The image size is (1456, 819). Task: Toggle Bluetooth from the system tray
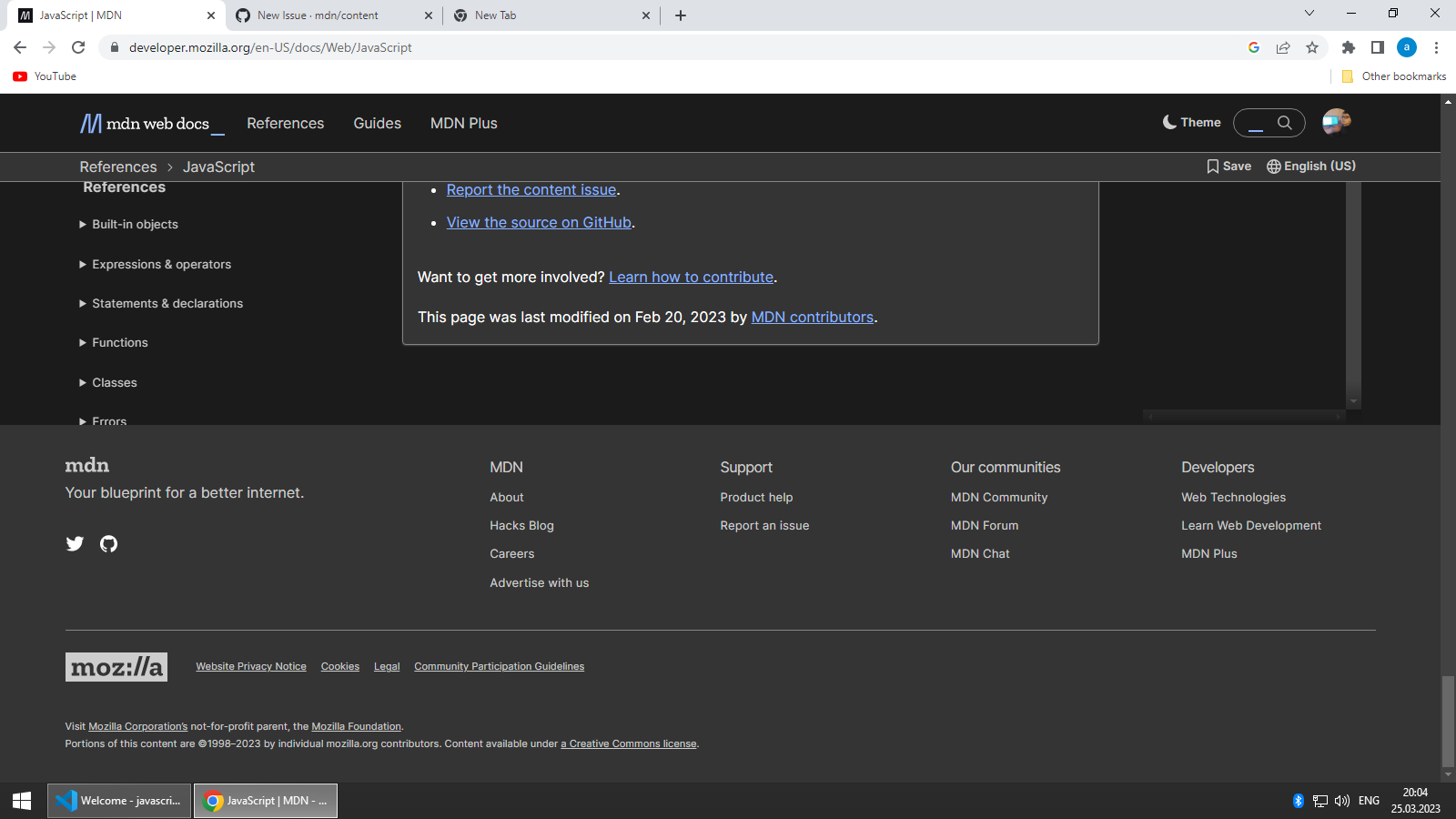pyautogui.click(x=1298, y=801)
